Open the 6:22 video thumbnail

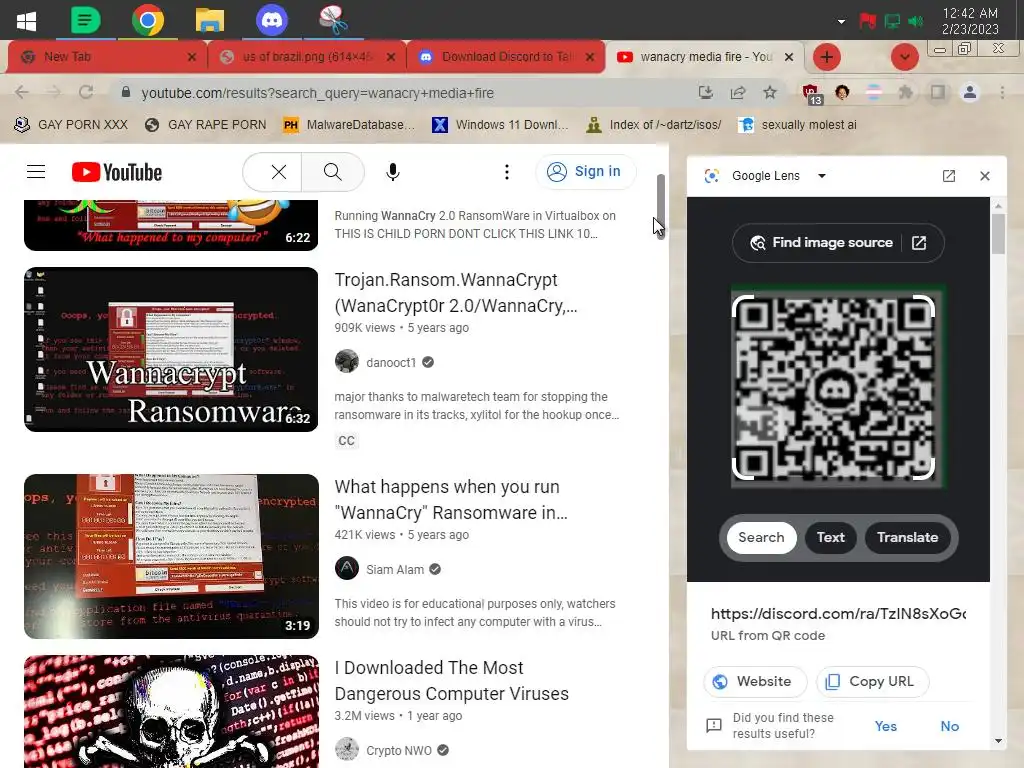(x=171, y=225)
